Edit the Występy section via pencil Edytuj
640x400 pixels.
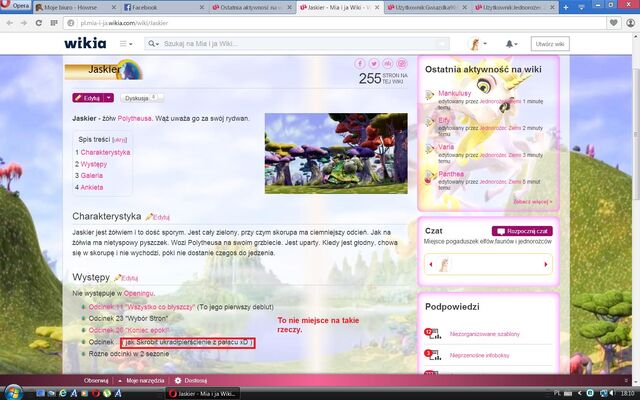click(x=126, y=278)
